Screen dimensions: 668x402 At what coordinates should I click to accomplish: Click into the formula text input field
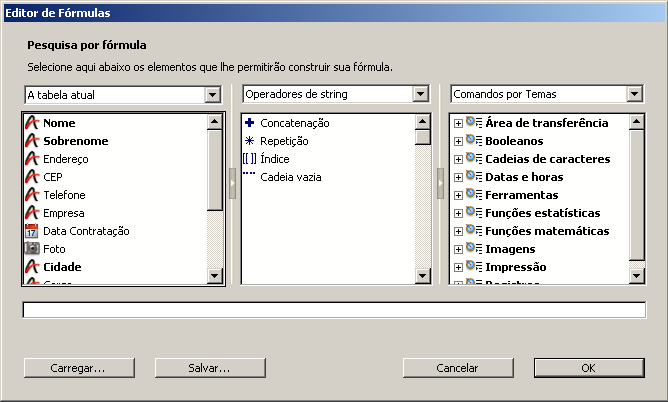tap(334, 310)
